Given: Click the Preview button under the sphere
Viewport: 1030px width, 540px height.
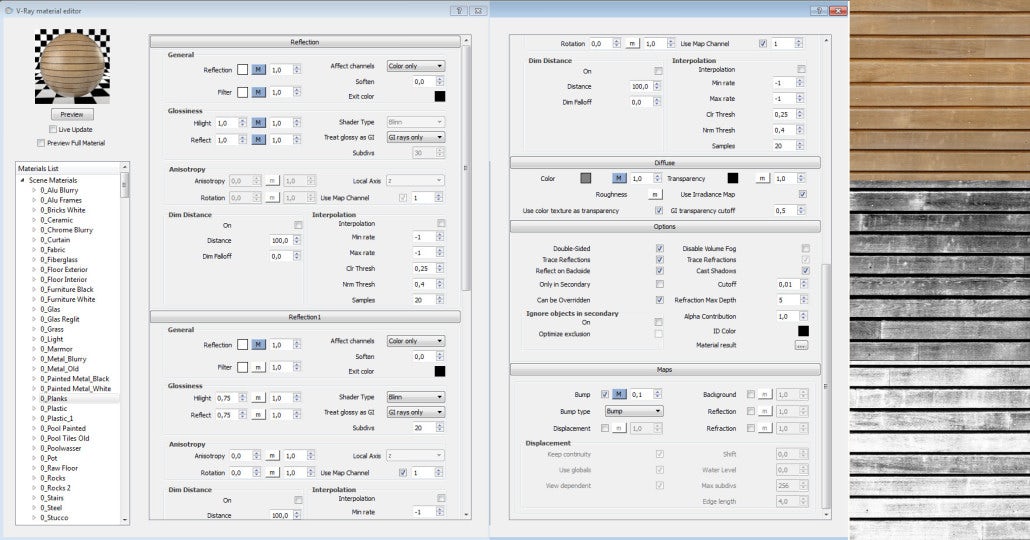Looking at the screenshot, I should [71, 115].
